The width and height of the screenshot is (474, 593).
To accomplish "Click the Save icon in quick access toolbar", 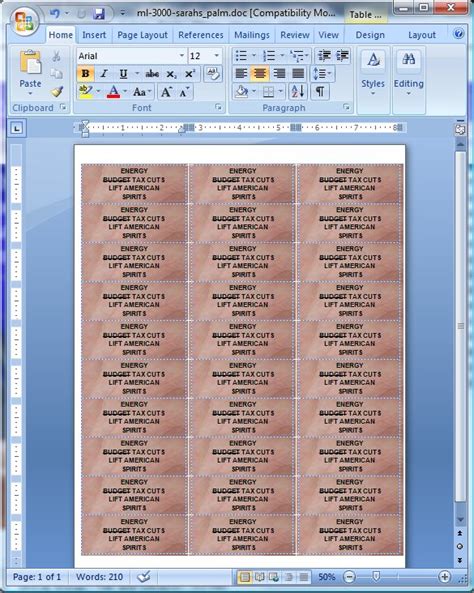I will coord(99,14).
